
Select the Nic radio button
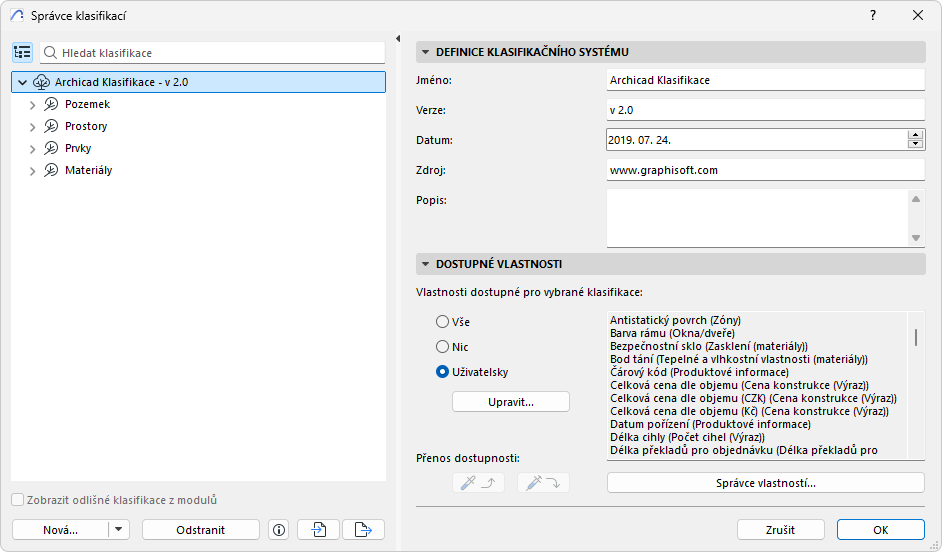(442, 347)
